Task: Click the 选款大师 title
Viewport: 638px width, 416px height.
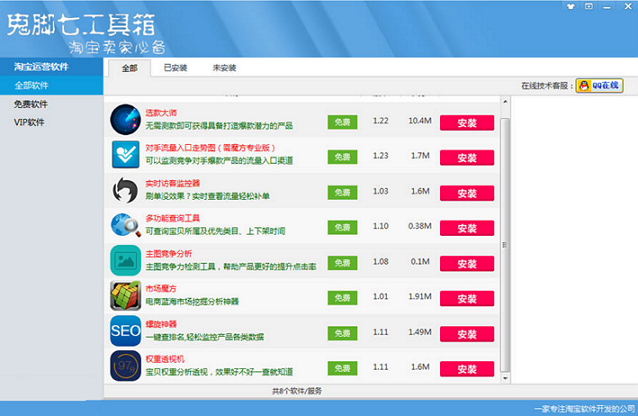Action: [161, 113]
